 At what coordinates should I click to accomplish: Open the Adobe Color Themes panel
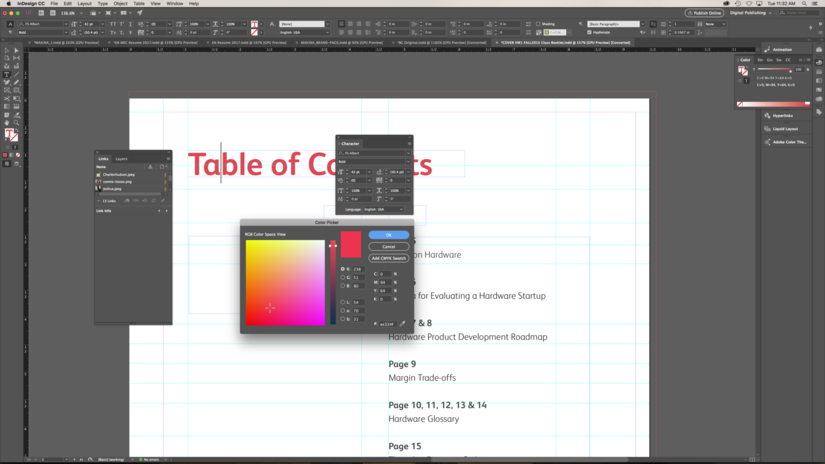pyautogui.click(x=789, y=142)
